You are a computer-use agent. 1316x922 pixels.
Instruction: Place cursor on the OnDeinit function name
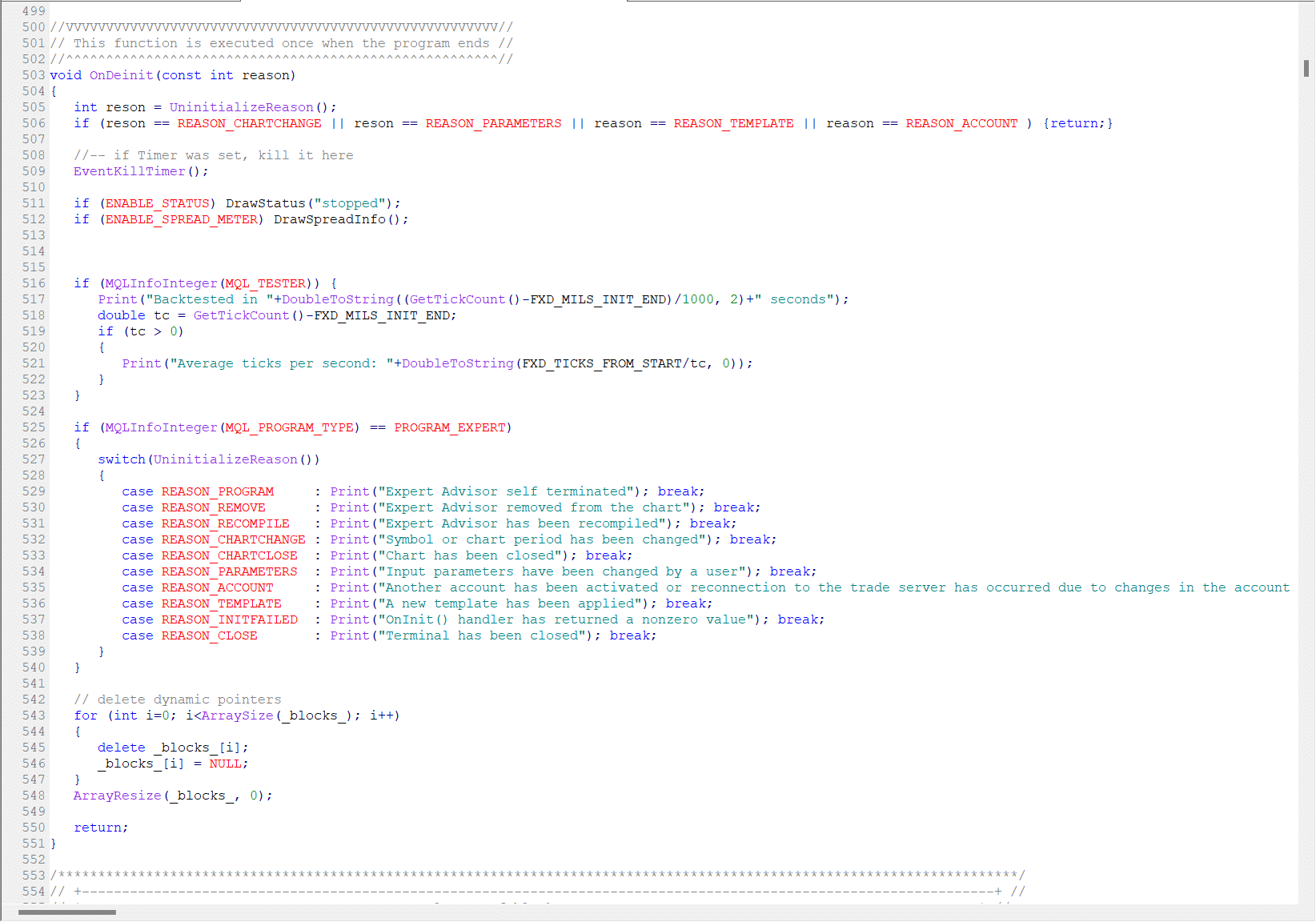pos(121,75)
